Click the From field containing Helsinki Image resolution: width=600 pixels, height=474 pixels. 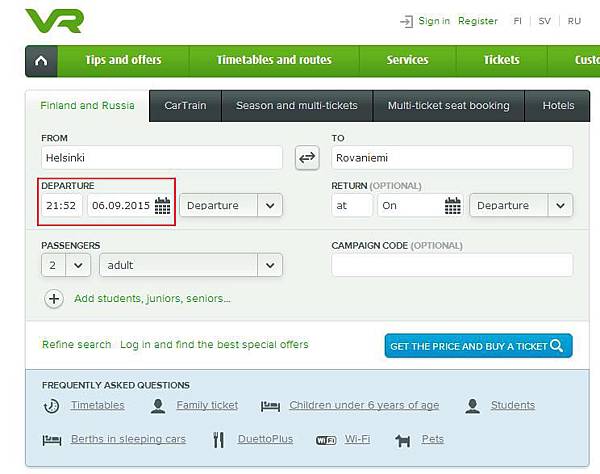click(x=162, y=158)
